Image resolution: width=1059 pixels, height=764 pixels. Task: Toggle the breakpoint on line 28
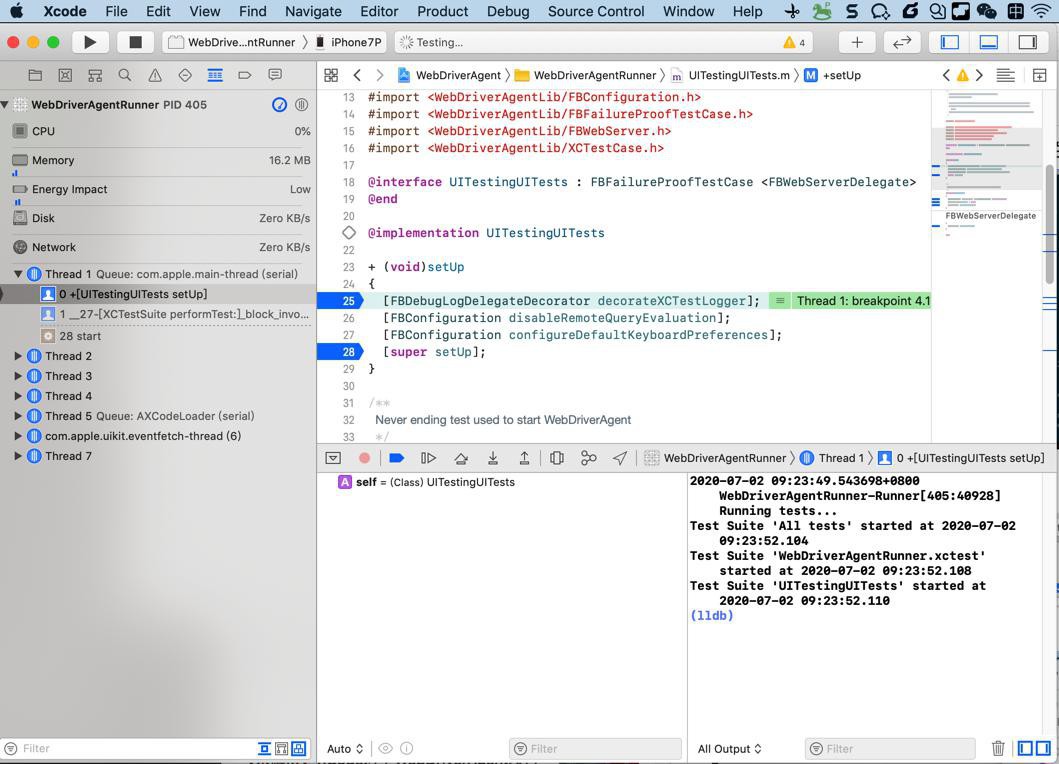(340, 351)
